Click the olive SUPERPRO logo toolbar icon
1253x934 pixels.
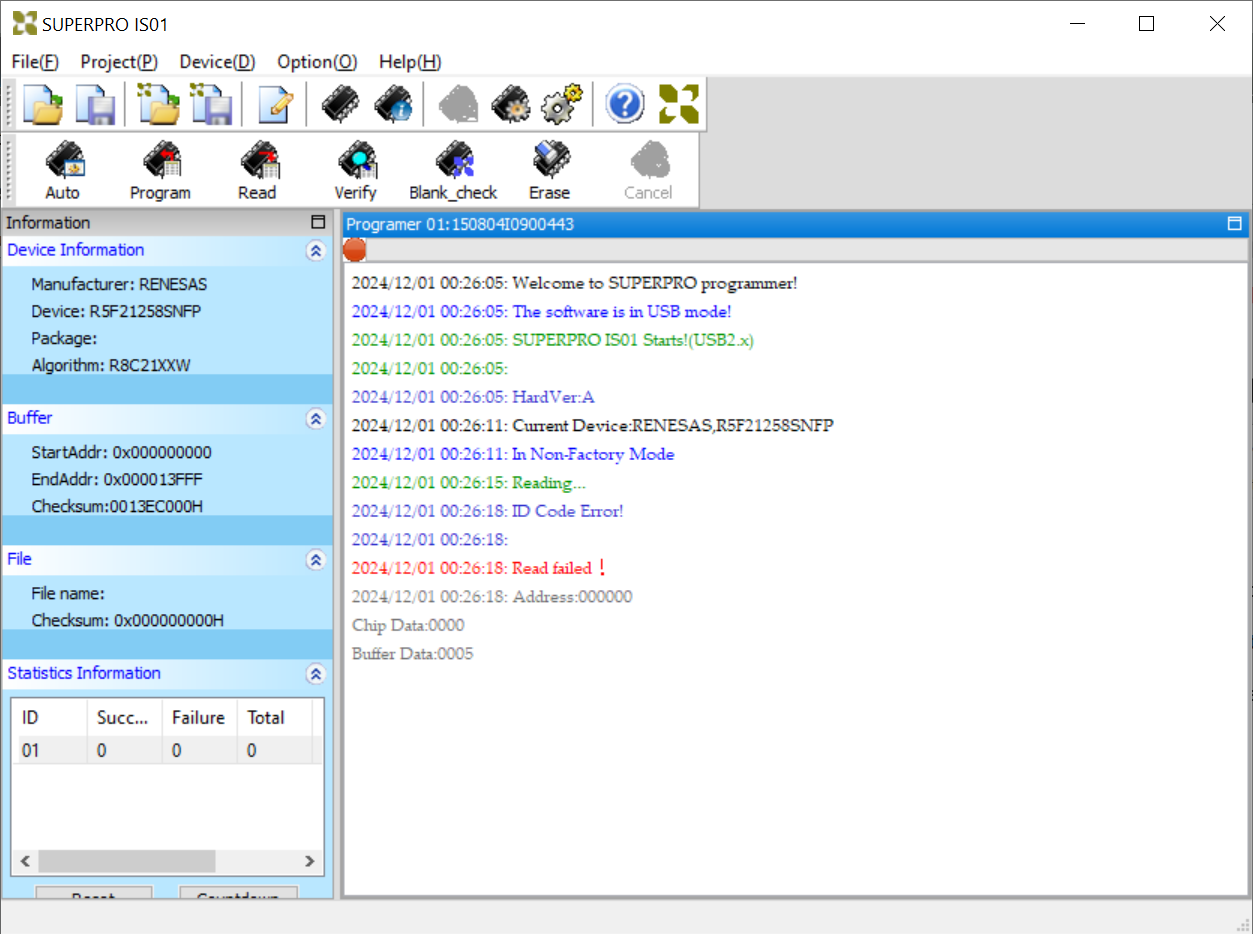[678, 104]
